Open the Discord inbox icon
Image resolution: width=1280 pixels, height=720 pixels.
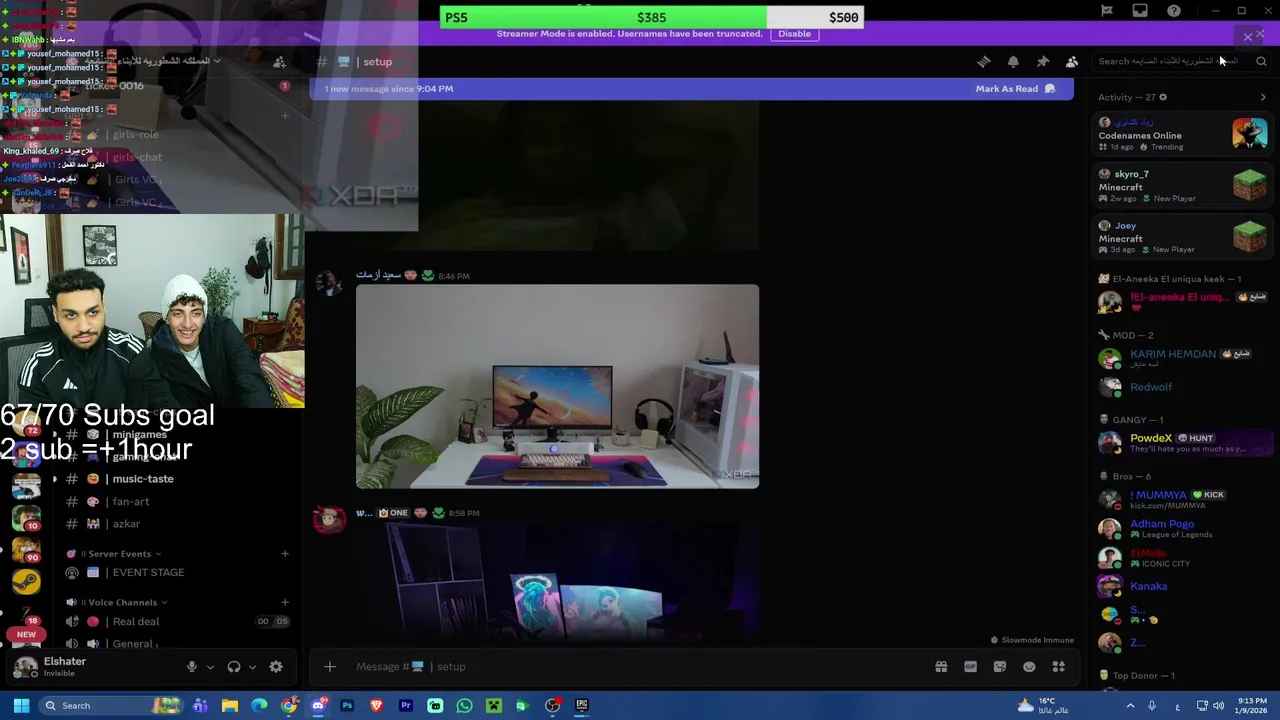click(x=1140, y=11)
